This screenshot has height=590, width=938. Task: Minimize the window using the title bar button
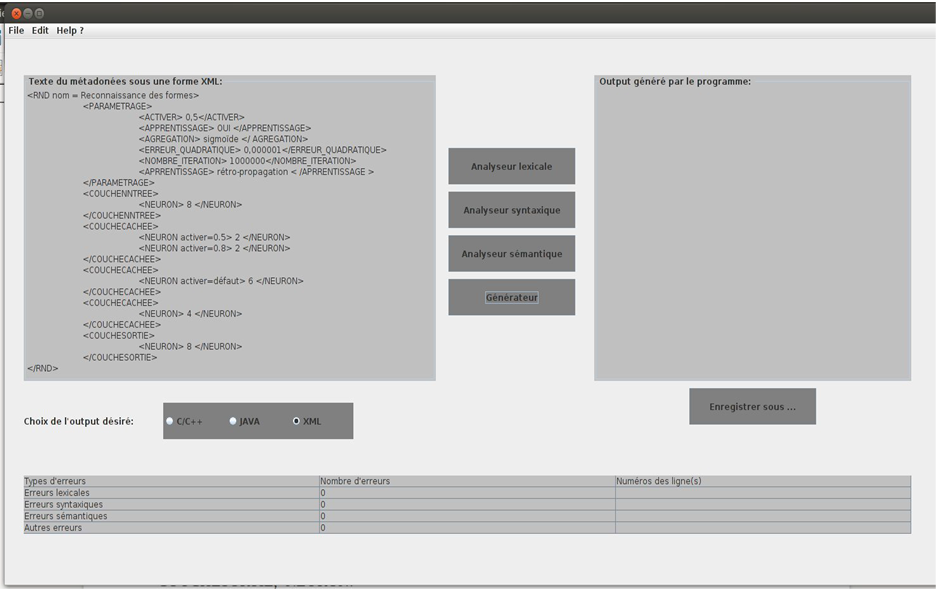point(28,13)
